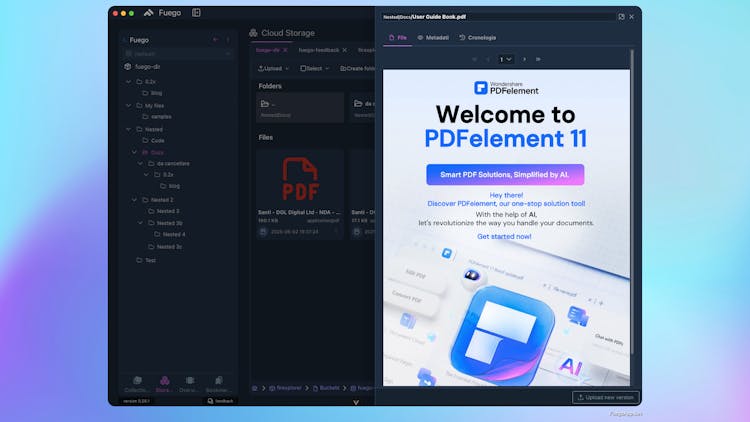Collapse the Nested 2 folder
Screen dimensions: 750x422
[x=134, y=200]
